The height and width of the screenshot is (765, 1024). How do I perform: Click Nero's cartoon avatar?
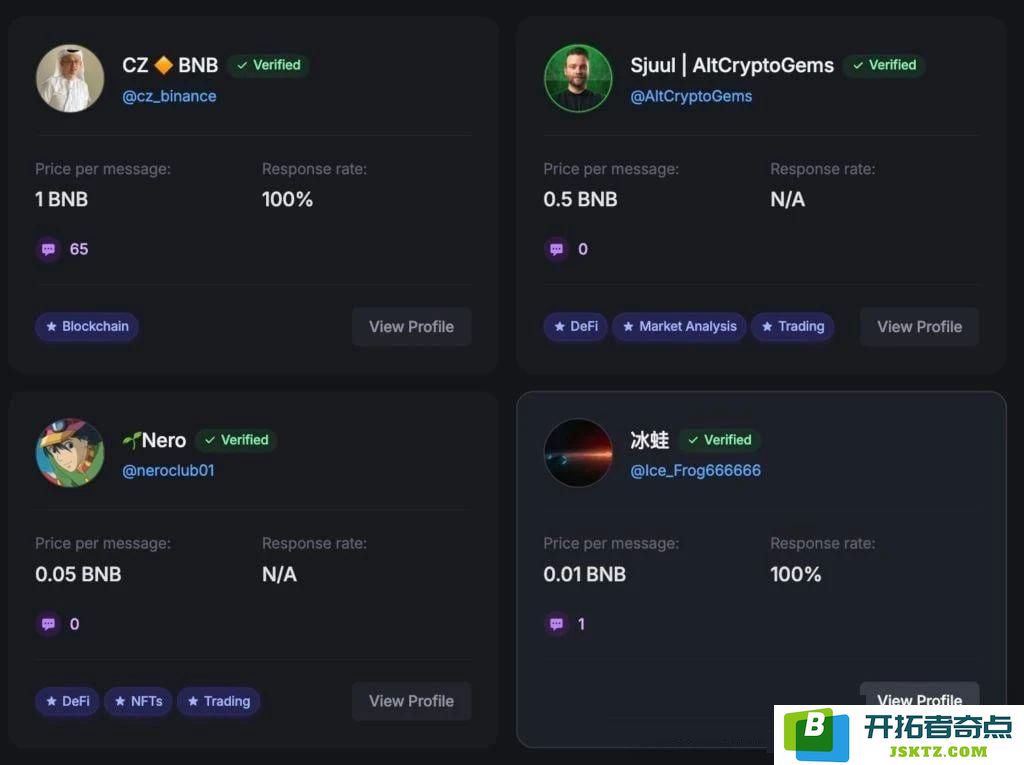(x=70, y=453)
